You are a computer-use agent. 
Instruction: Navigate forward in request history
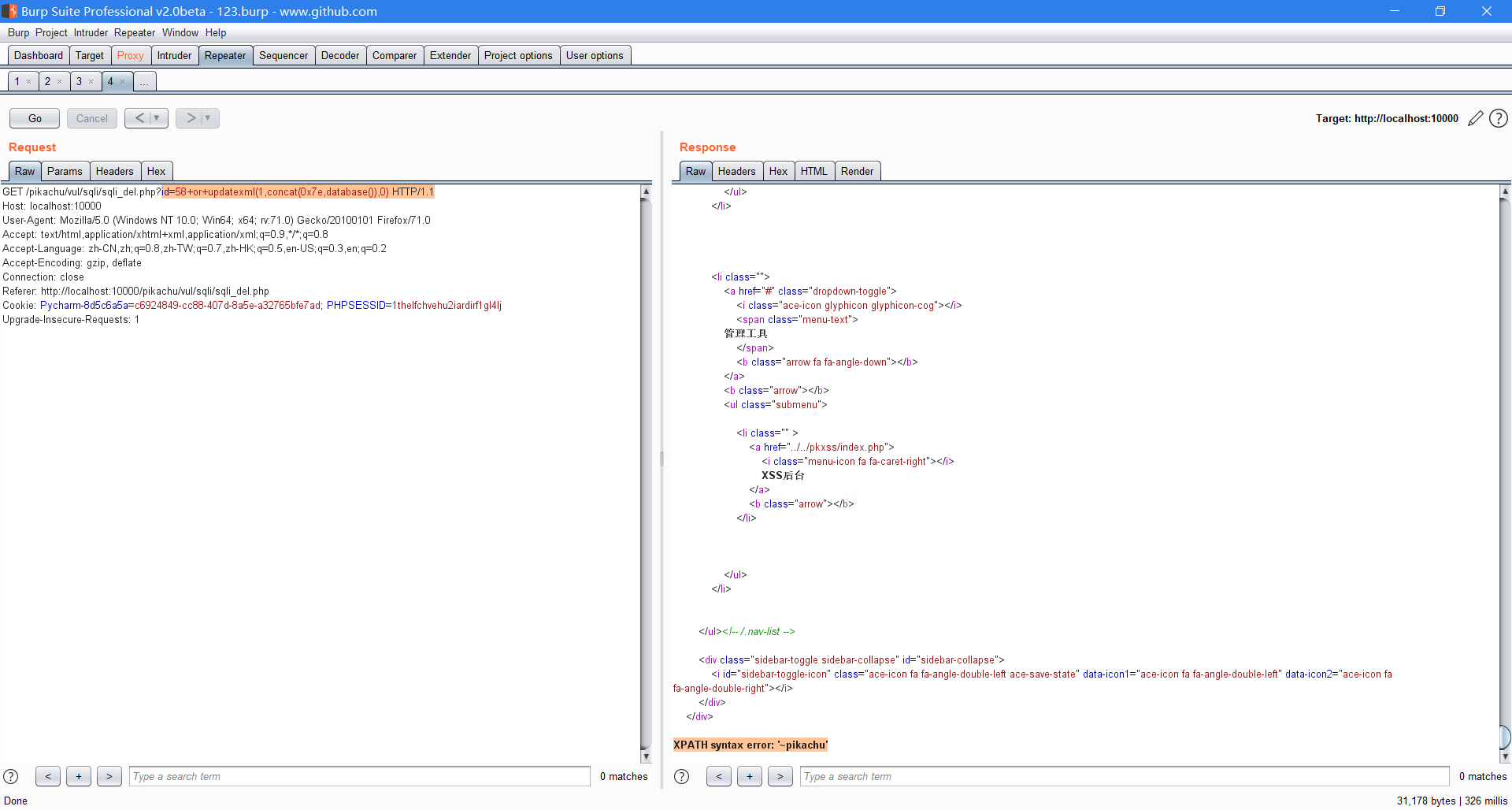point(191,118)
